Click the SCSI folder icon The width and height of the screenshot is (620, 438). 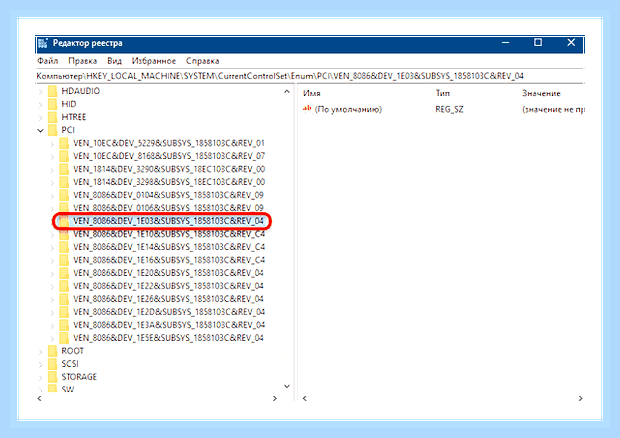[52, 364]
